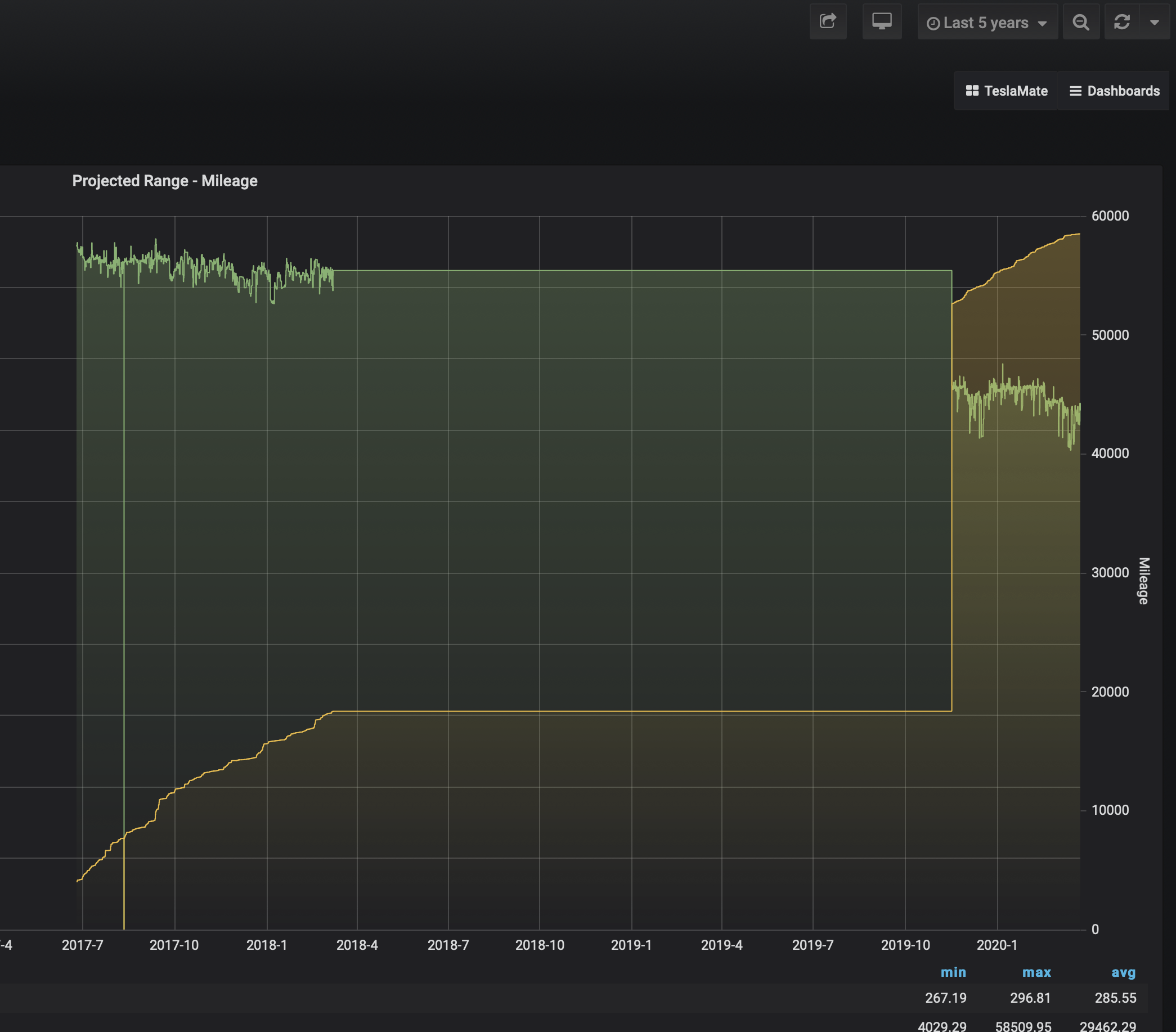Screen dimensions: 1176x1032
Task: Click the 2017-7 x-axis label
Action: tap(82, 945)
